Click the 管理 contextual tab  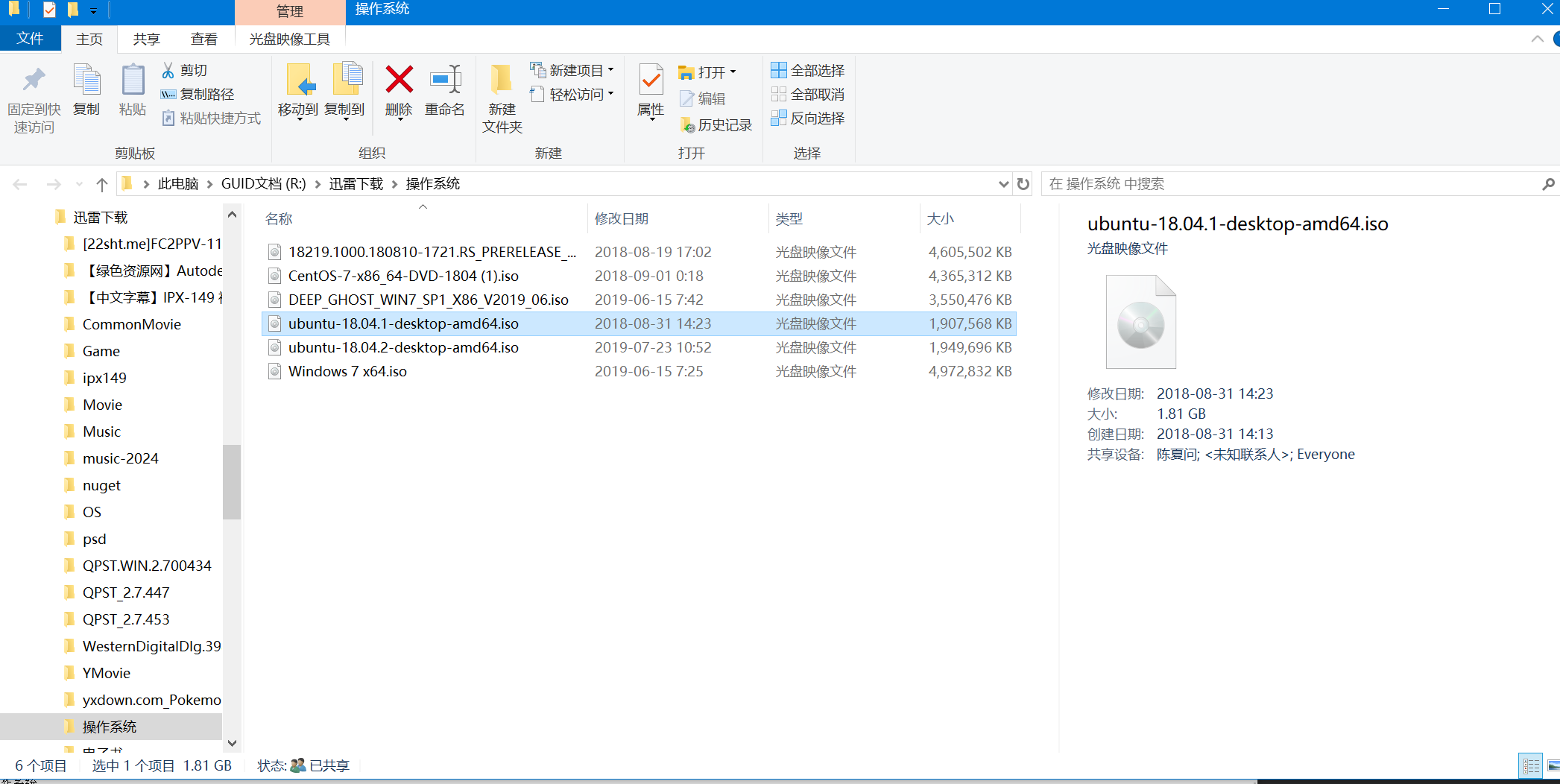[x=290, y=12]
